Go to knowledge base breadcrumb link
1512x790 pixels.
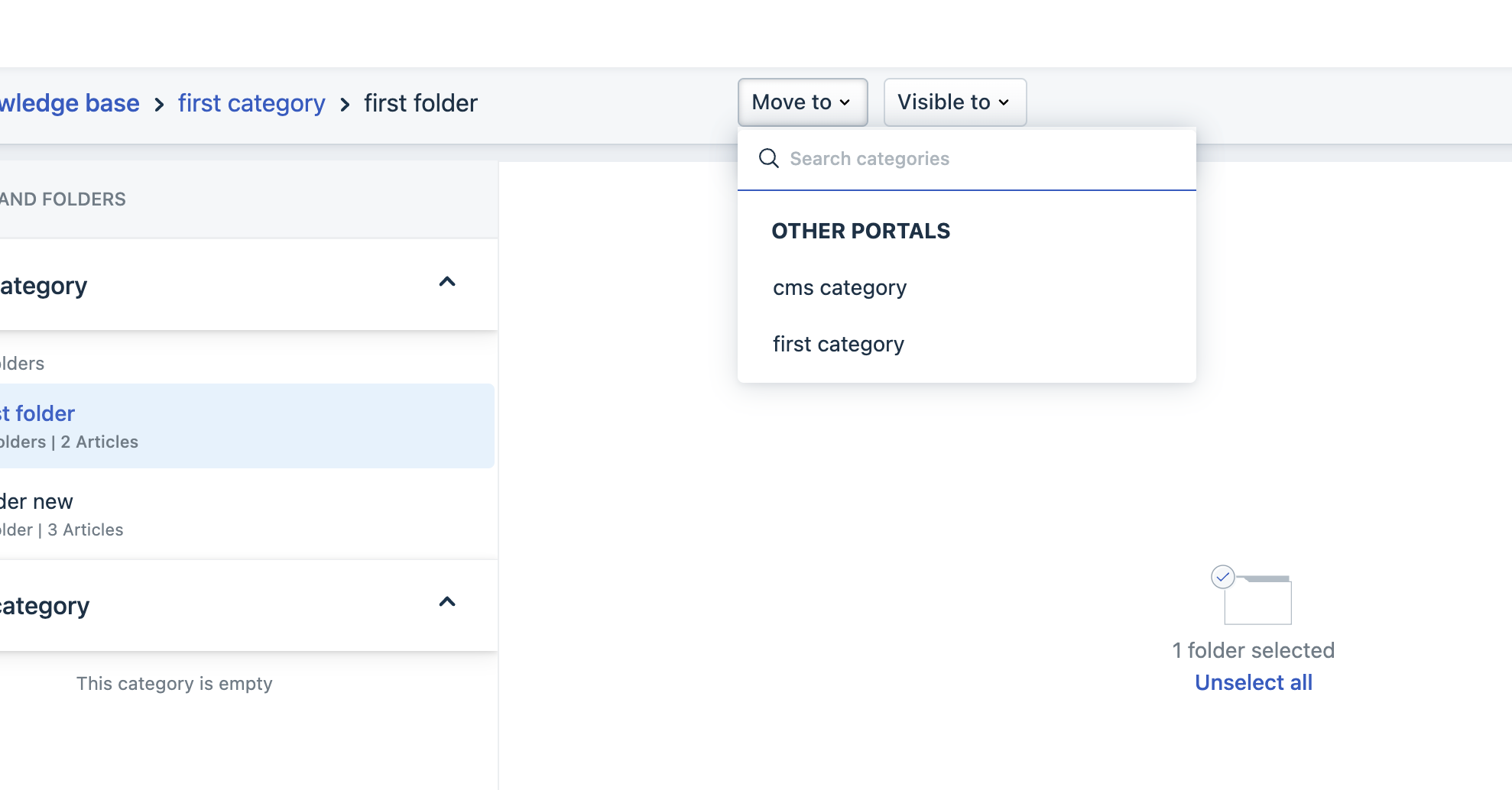tap(70, 103)
